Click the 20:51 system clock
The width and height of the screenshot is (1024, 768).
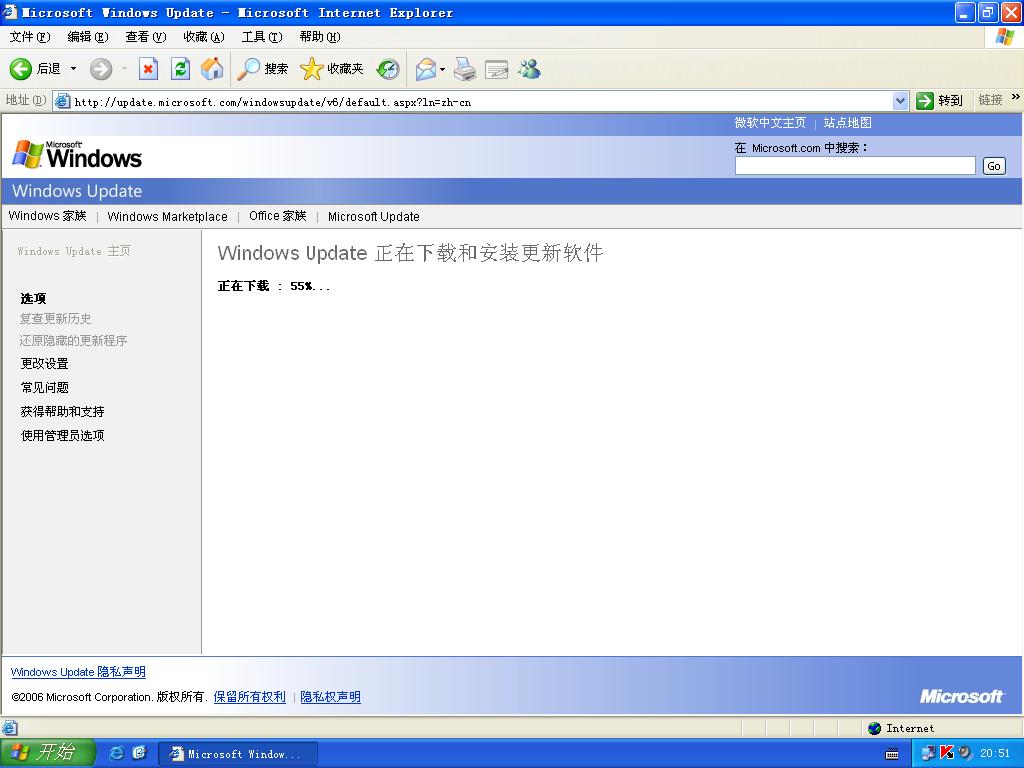[995, 754]
